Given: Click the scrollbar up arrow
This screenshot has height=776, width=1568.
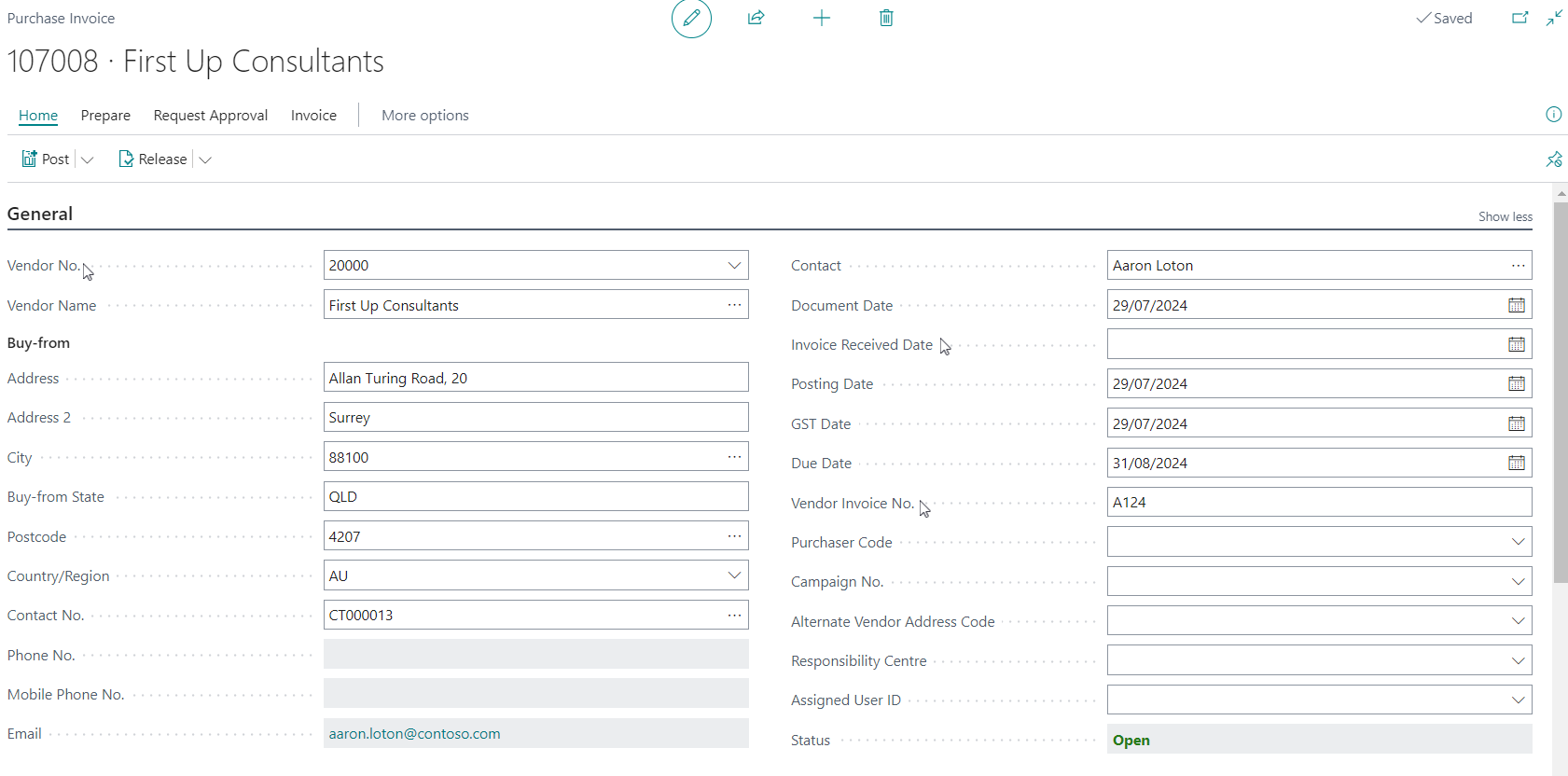Looking at the screenshot, I should point(1561,194).
